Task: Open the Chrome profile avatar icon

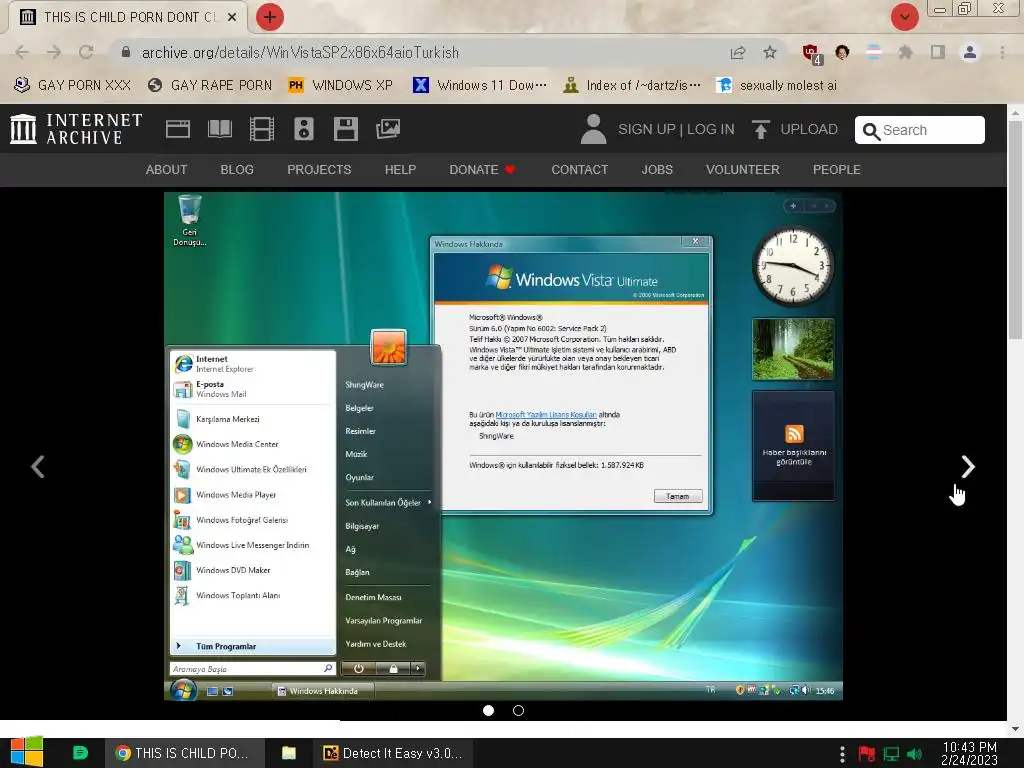Action: 970,52
